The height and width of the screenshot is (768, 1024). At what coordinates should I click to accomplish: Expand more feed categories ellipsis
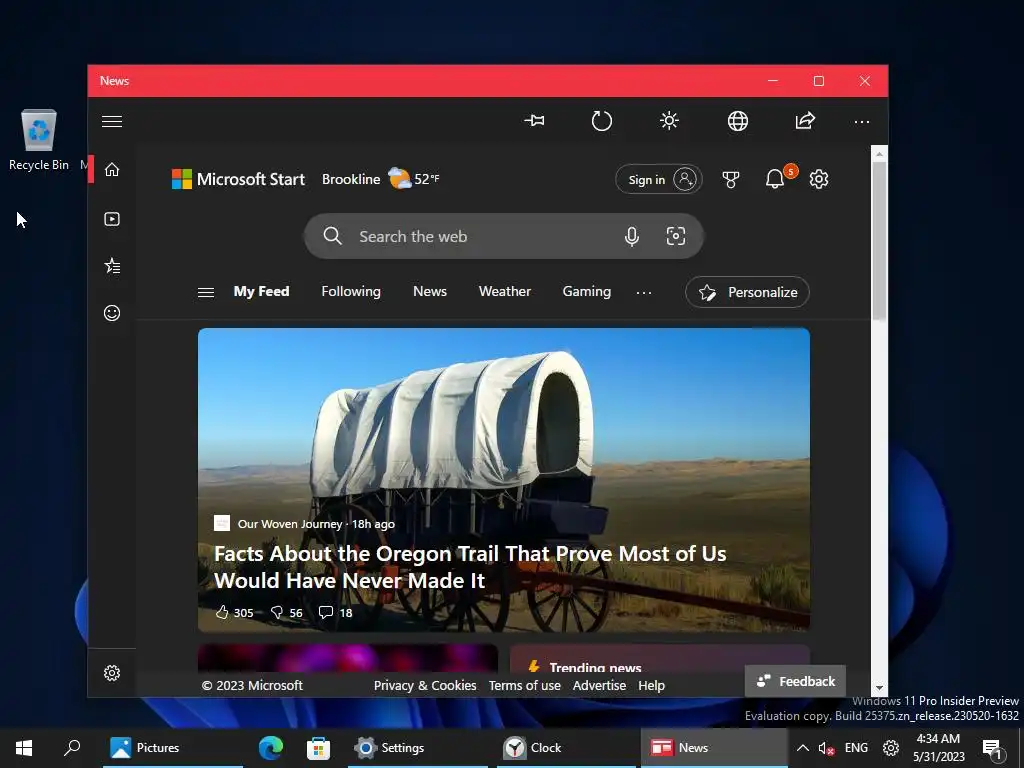pos(644,293)
